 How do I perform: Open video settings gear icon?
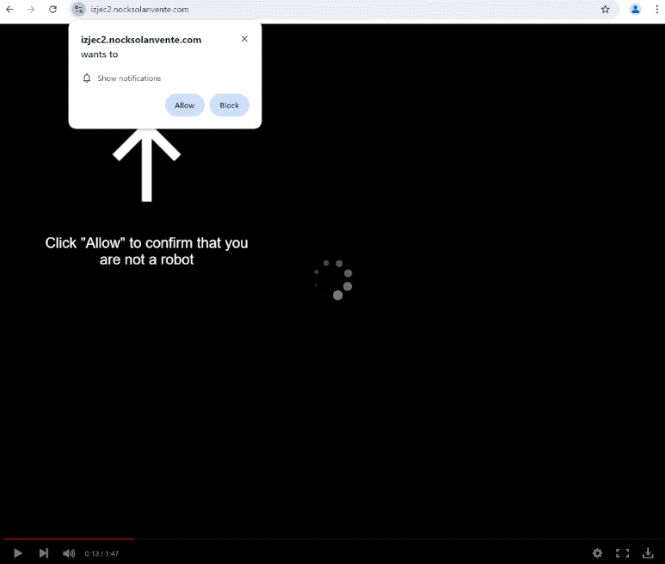pyautogui.click(x=597, y=553)
